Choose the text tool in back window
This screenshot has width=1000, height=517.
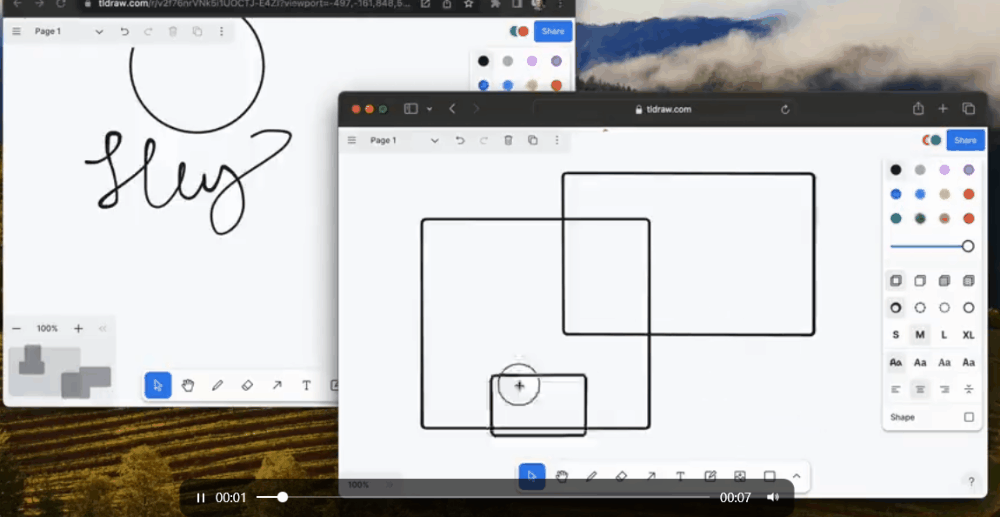306,385
